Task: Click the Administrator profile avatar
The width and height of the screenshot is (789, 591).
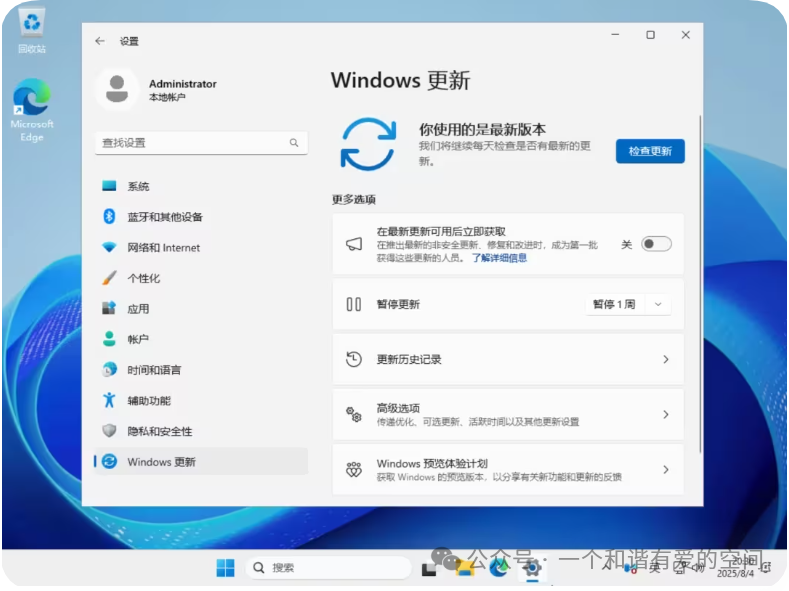Action: [117, 89]
